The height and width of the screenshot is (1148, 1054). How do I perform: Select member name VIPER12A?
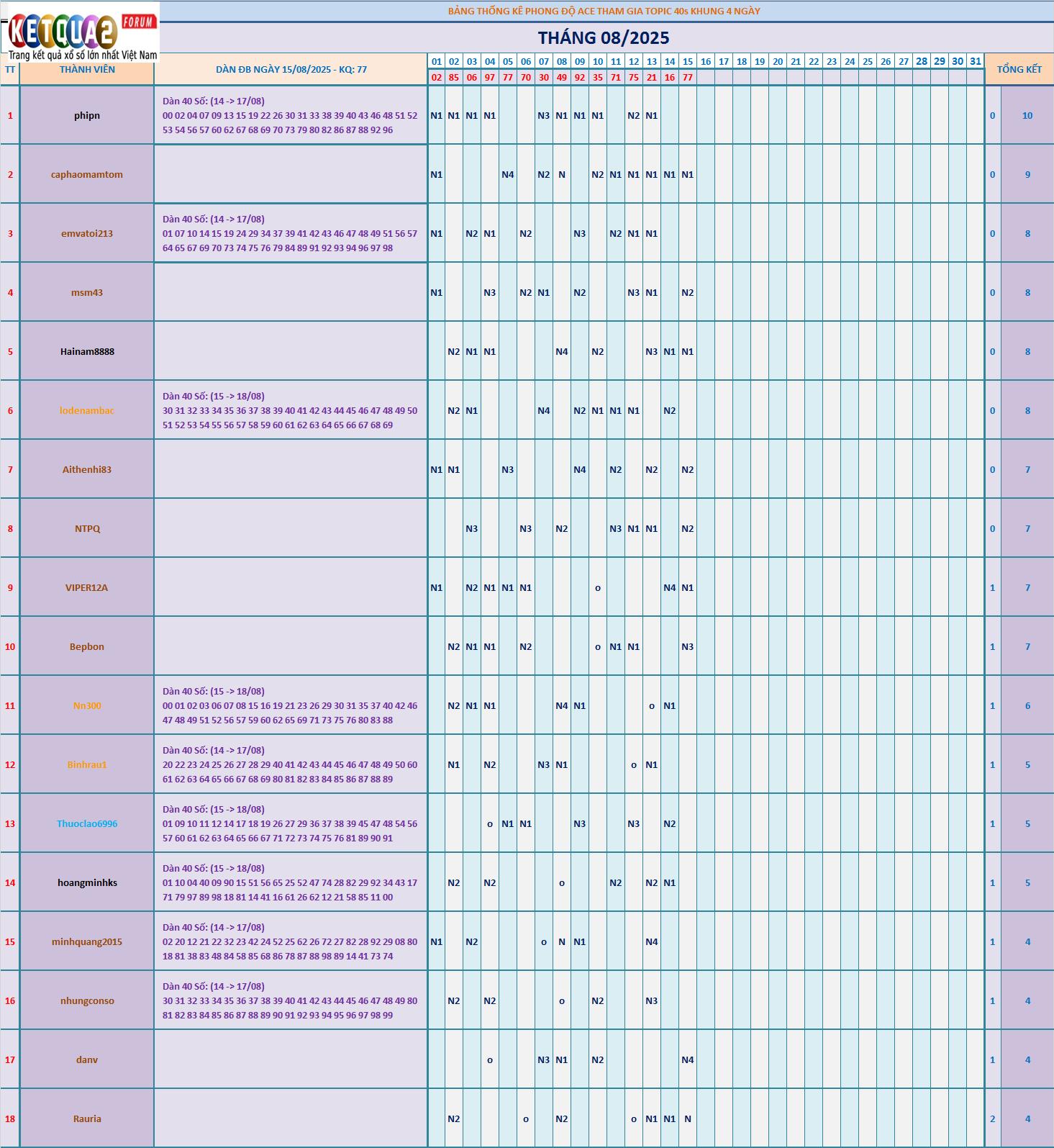click(x=87, y=588)
